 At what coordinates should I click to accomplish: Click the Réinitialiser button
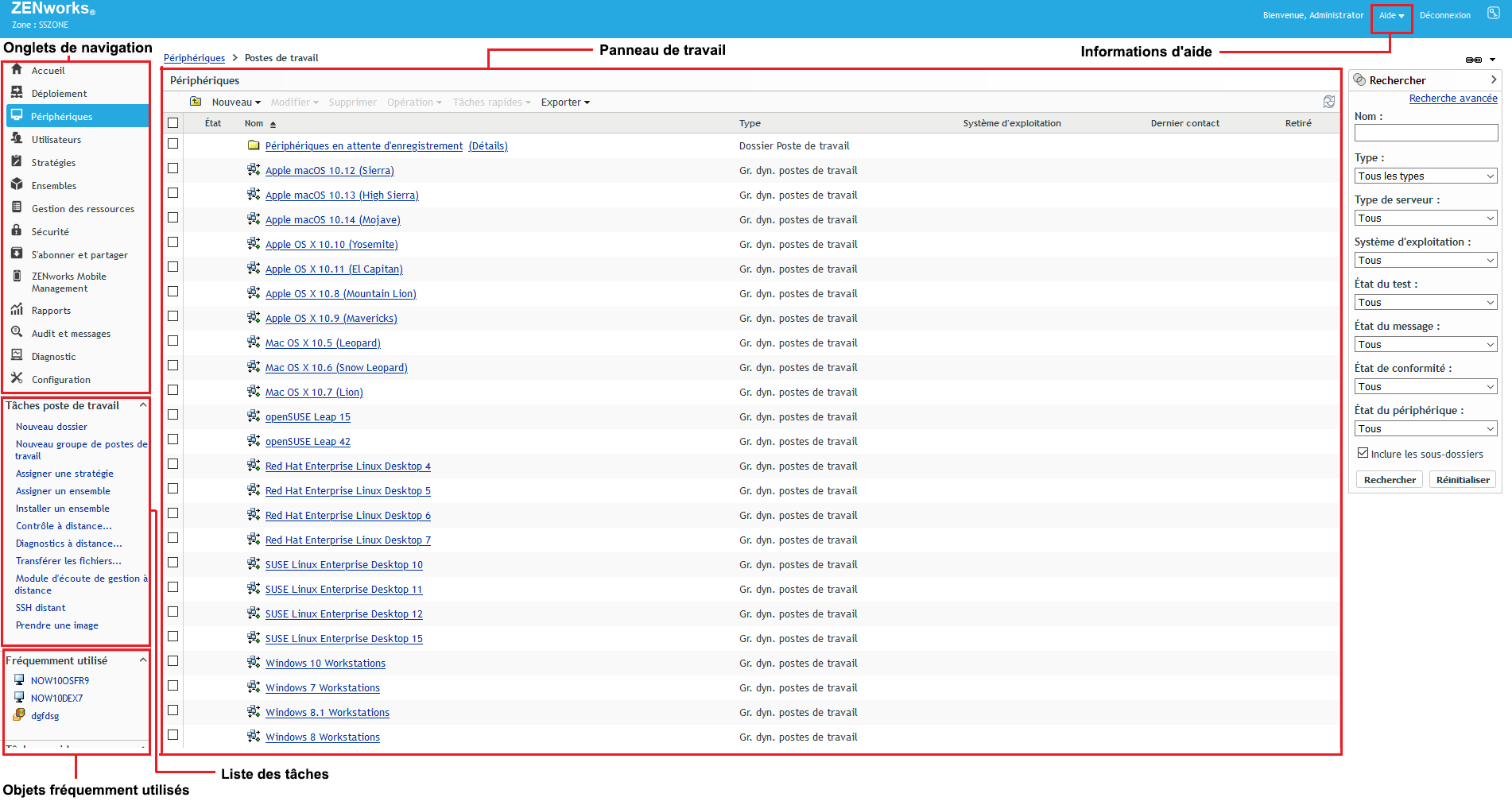pyautogui.click(x=1463, y=479)
